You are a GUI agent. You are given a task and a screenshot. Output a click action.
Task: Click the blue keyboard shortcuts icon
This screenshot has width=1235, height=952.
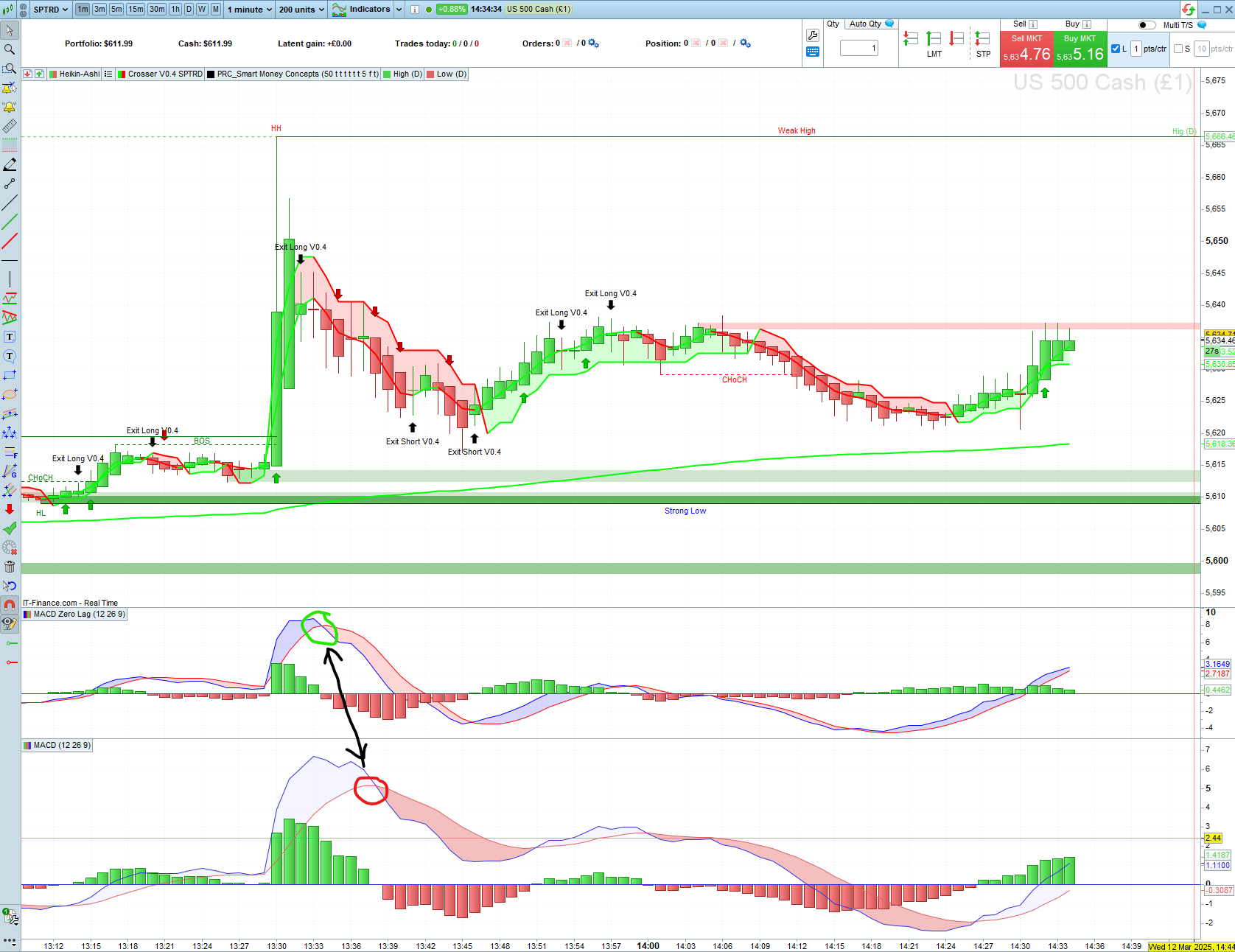pos(813,52)
